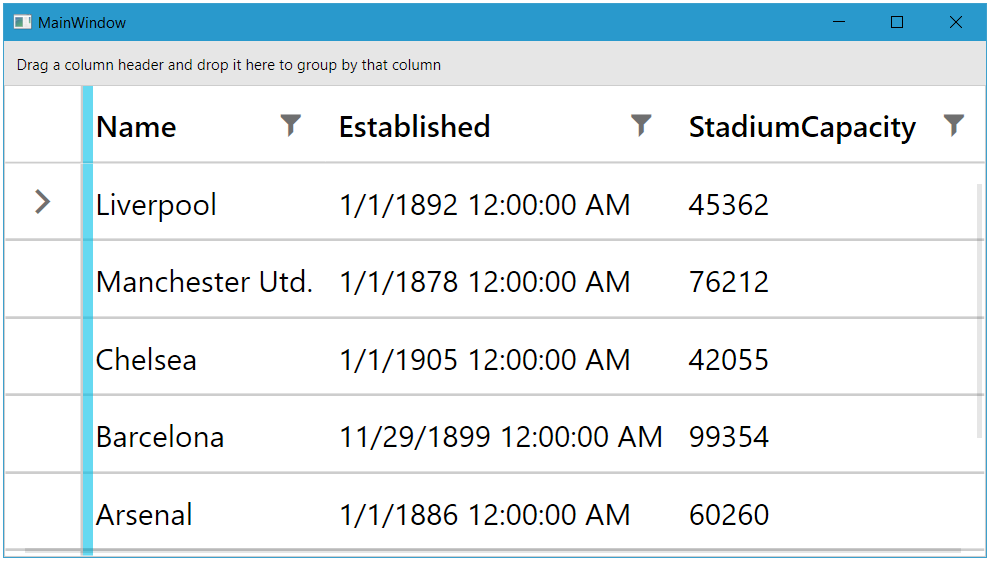Open the StadiumCapacity column filter
990x562 pixels.
point(953,126)
